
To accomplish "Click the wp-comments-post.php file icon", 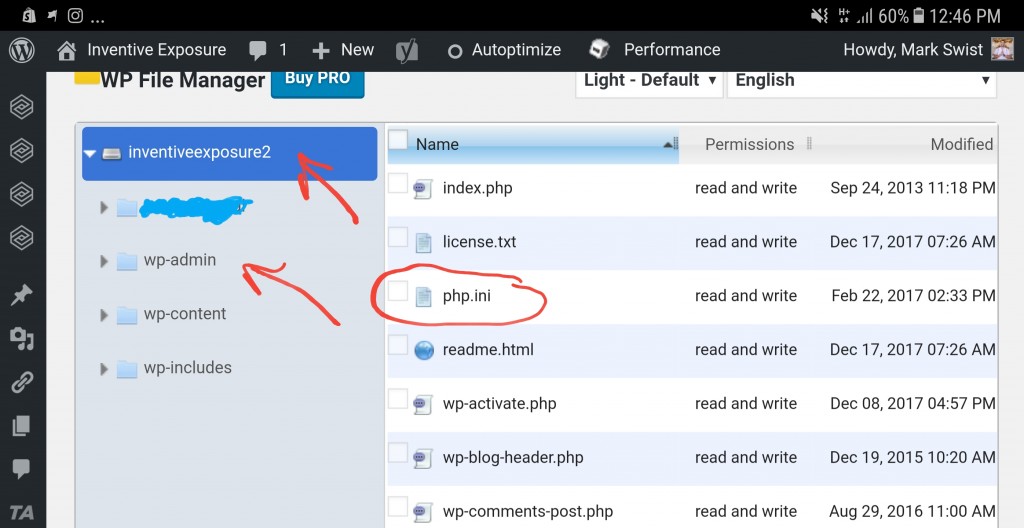I will (x=423, y=512).
